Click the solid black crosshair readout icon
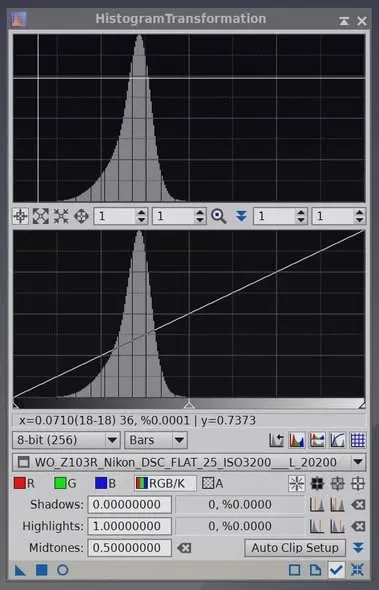 click(x=317, y=484)
